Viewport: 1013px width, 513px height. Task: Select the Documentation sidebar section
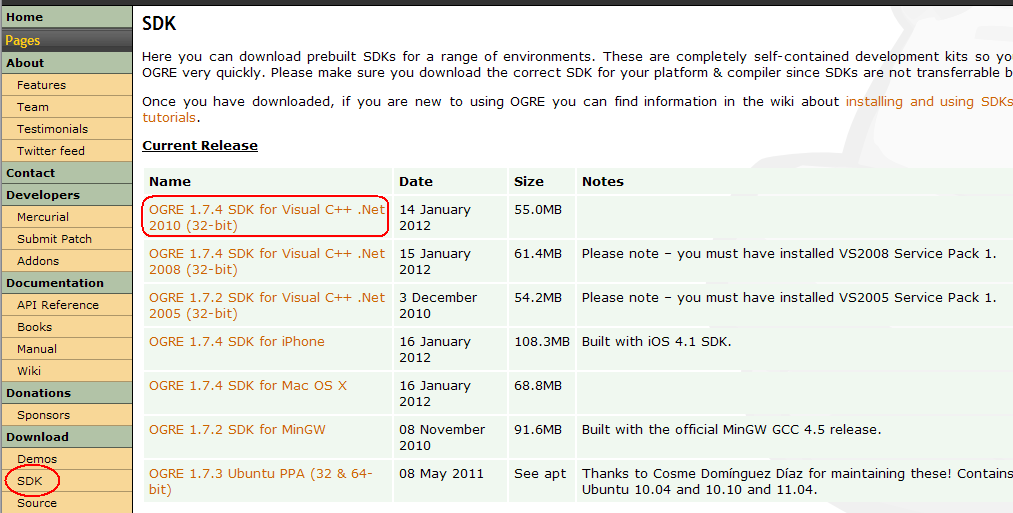click(x=67, y=282)
